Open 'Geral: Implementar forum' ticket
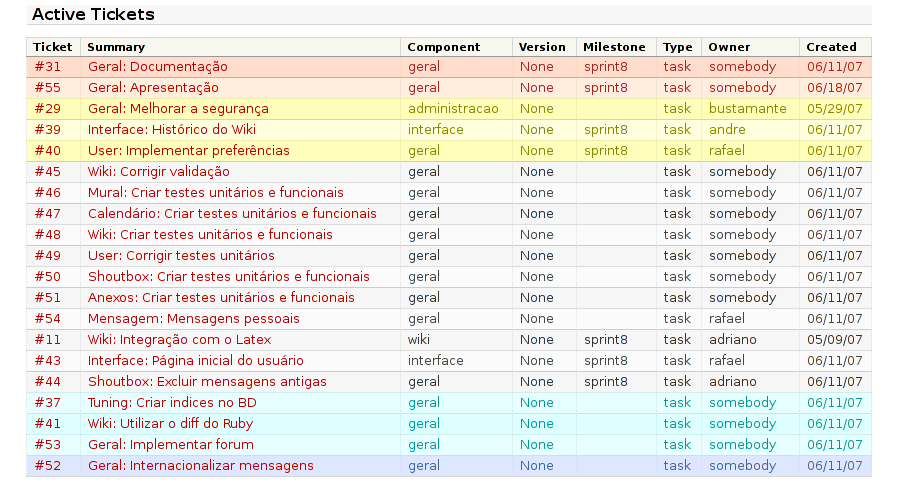The image size is (910, 487). click(171, 445)
